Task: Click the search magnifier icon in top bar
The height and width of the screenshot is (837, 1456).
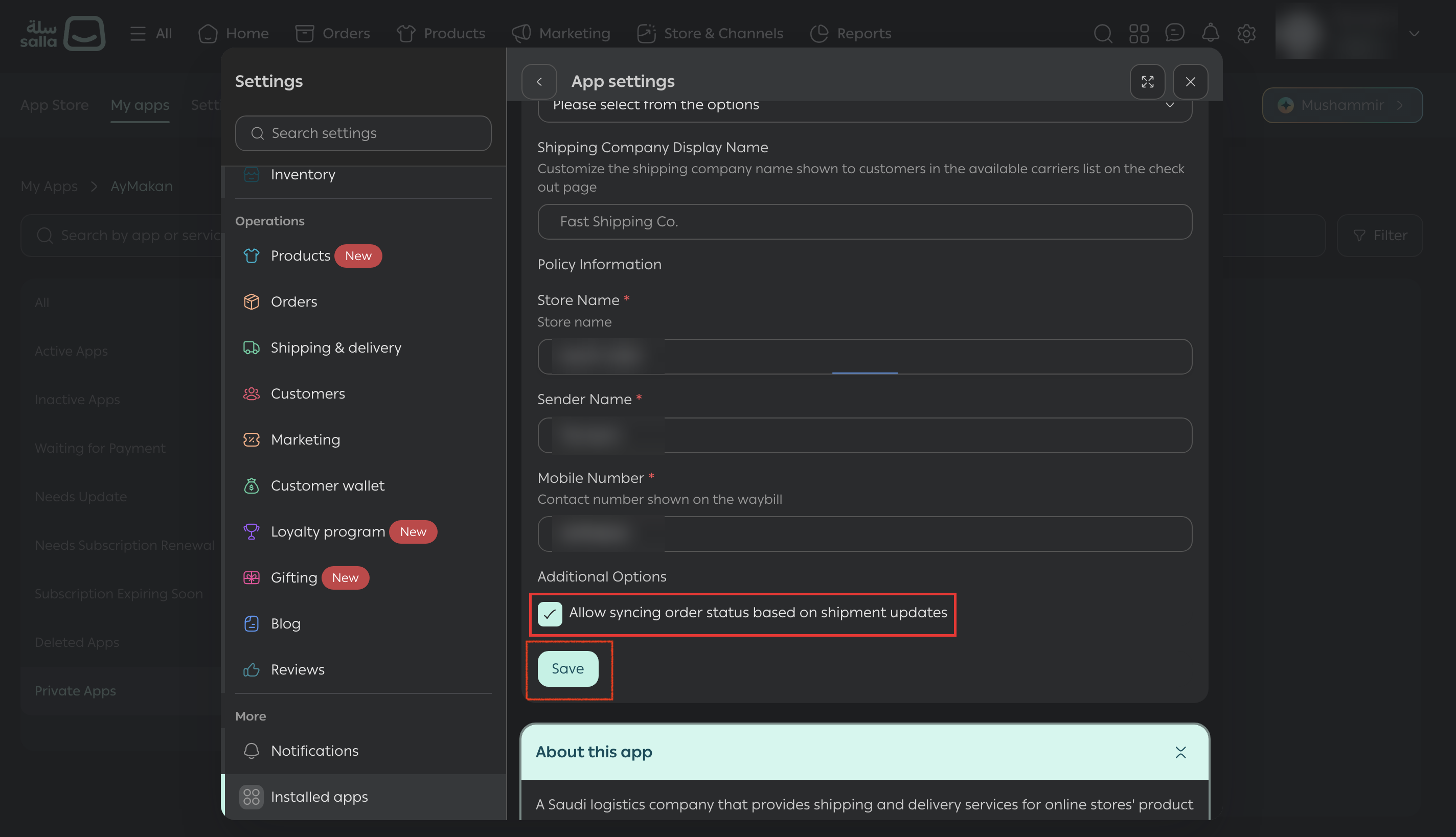Action: click(1102, 33)
